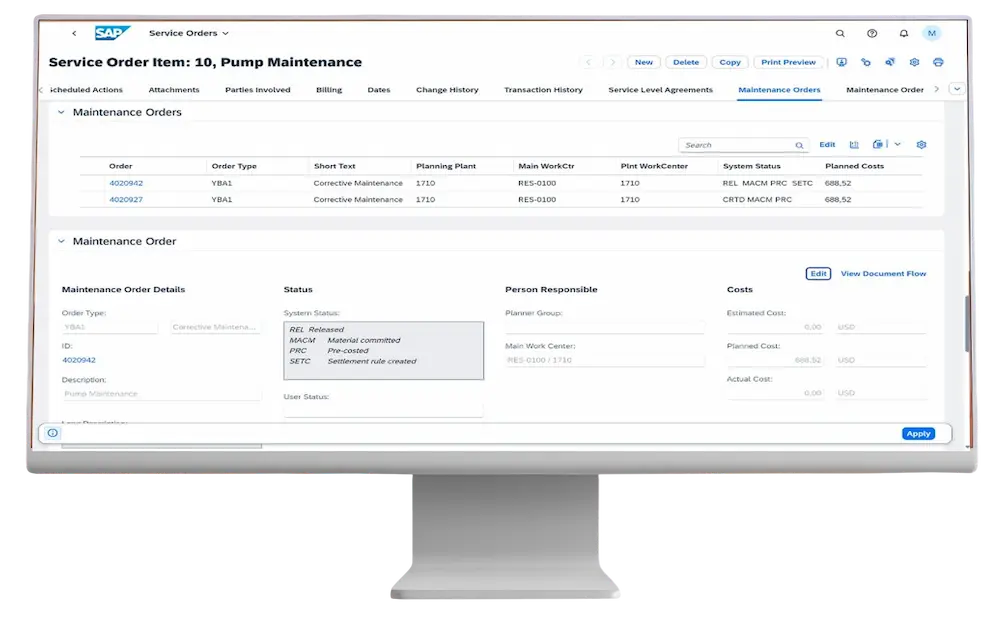Go to the previous service order item
The width and height of the screenshot is (1000, 619).
click(589, 62)
